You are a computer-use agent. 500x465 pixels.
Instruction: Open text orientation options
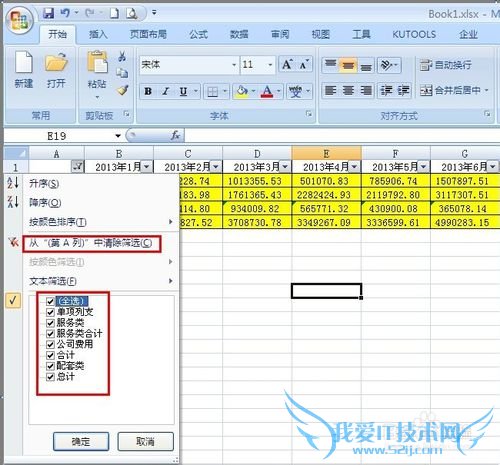389,65
